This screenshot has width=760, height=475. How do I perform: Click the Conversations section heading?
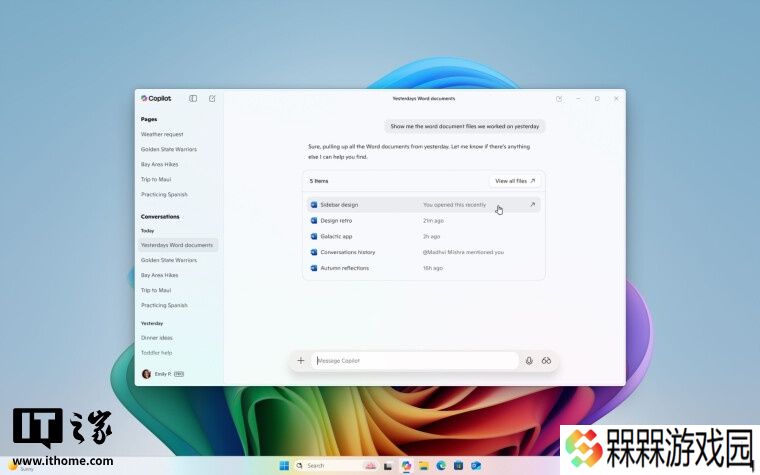tap(160, 217)
